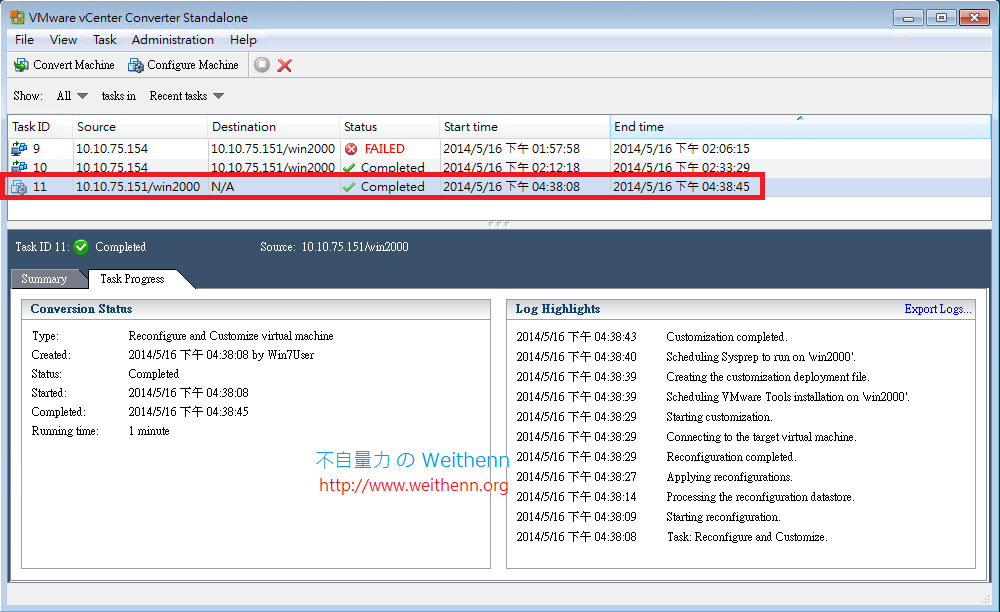The width and height of the screenshot is (1000, 612).
Task: Click the Export Logs link
Action: coord(938,309)
